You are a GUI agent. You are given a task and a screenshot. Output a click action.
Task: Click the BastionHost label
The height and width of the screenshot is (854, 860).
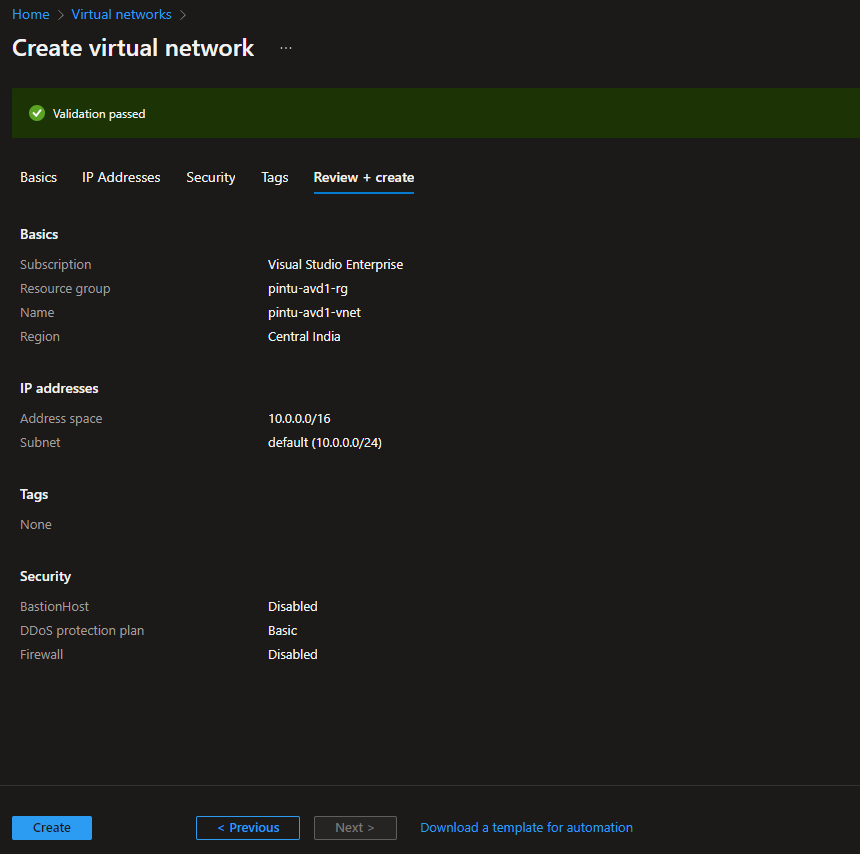(x=54, y=606)
